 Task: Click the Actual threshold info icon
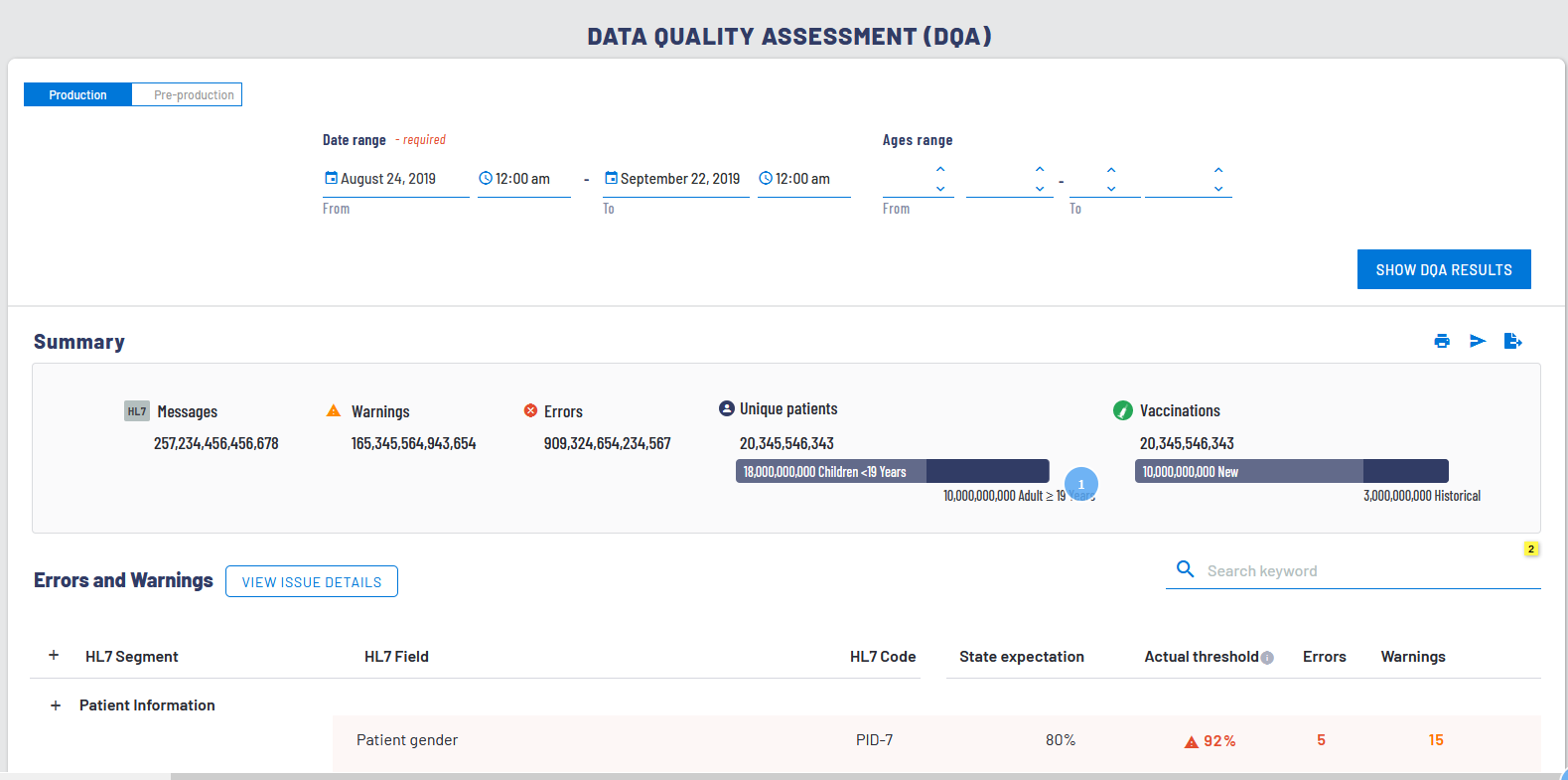(1267, 658)
